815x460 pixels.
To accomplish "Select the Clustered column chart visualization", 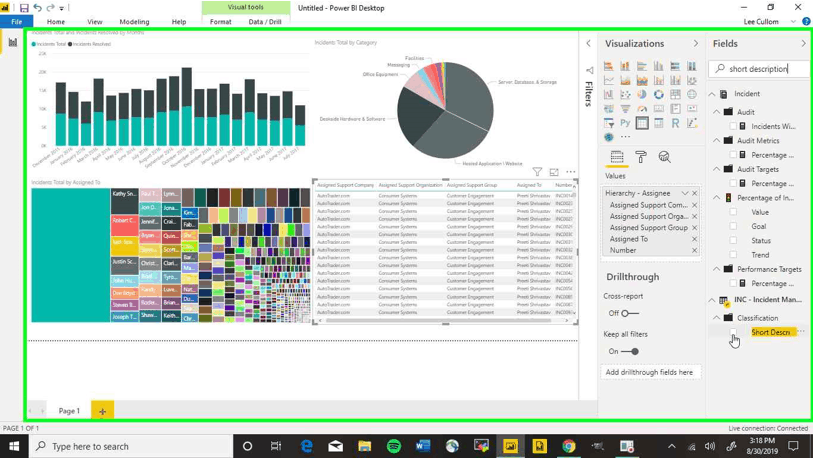I will coord(659,66).
